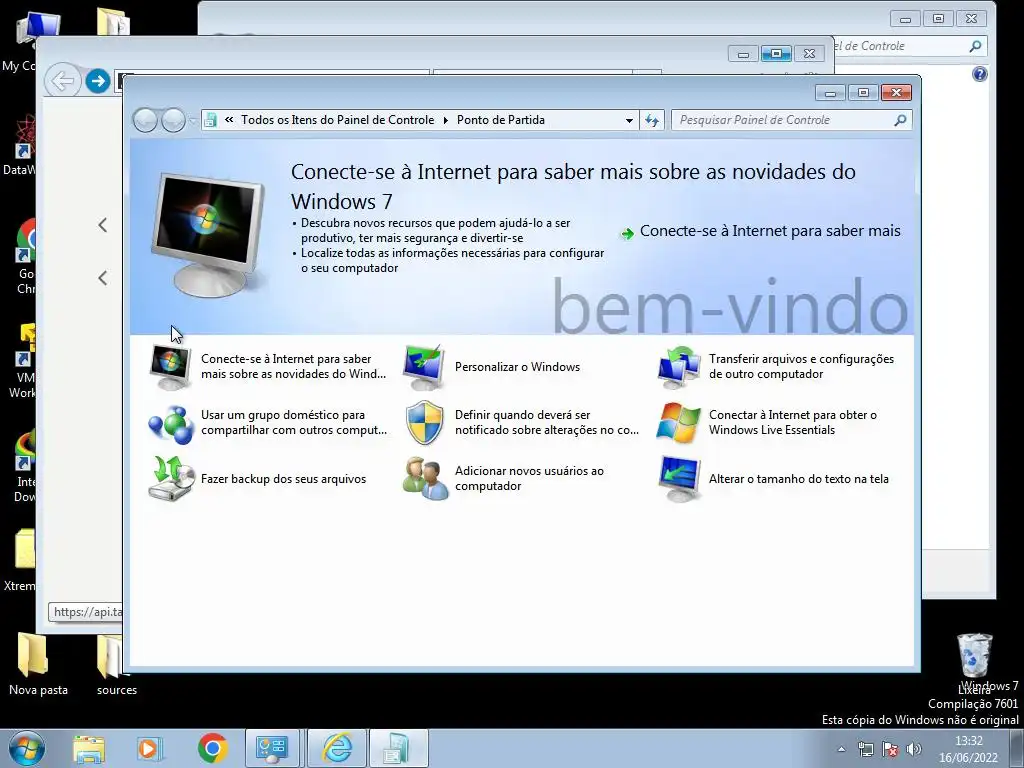Click Usar um grupo doméstico para compartilhar text

pyautogui.click(x=294, y=423)
